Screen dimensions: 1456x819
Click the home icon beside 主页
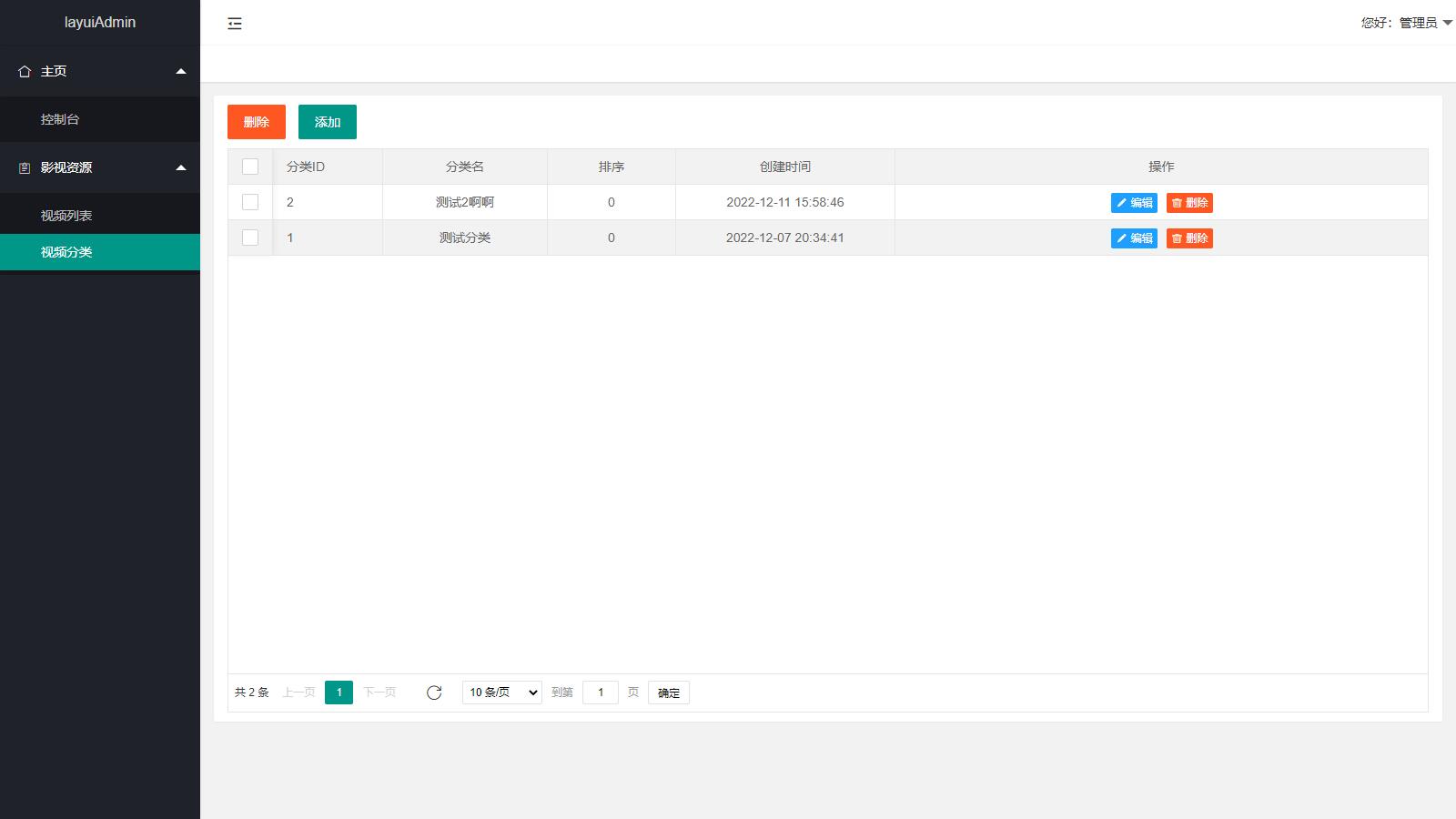25,71
